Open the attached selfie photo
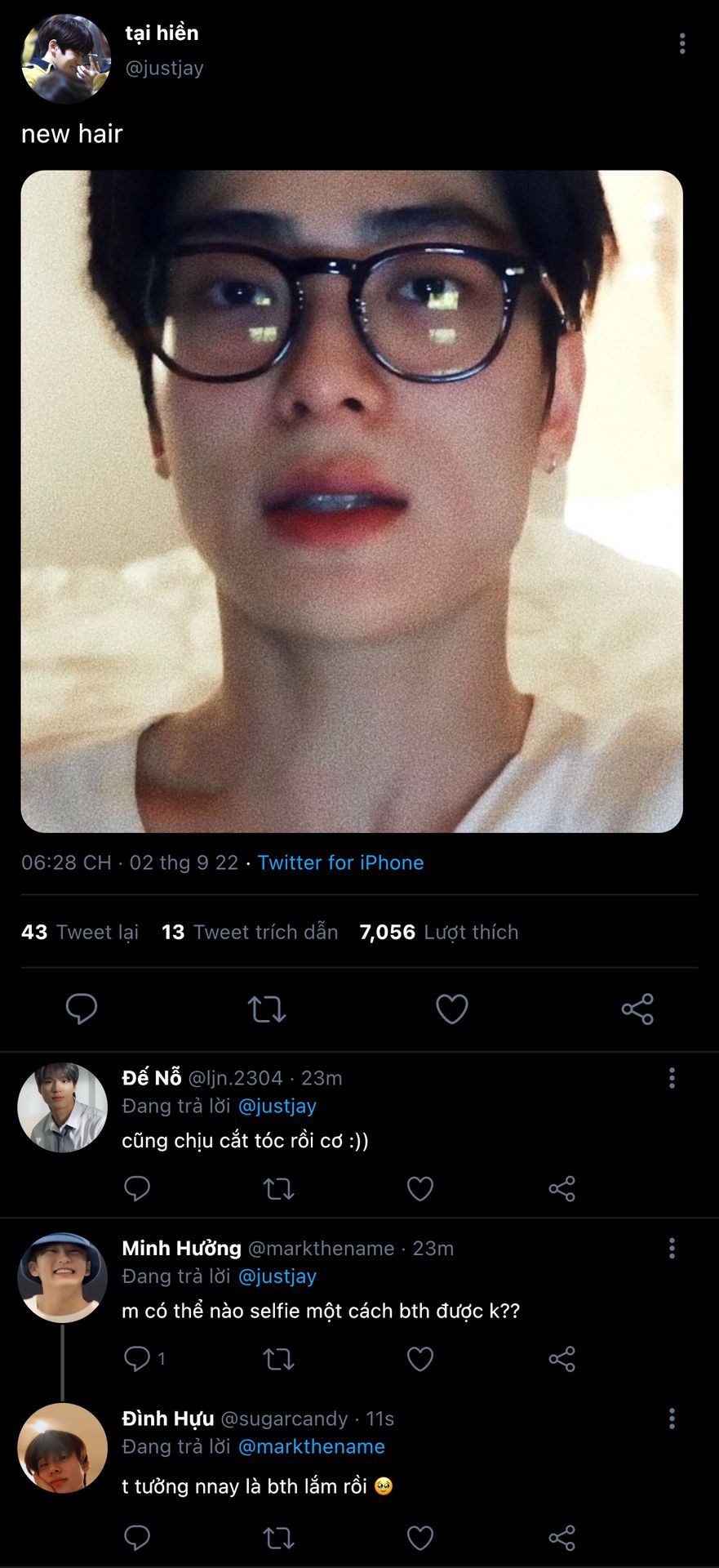This screenshot has height=1568, width=719. [x=352, y=501]
